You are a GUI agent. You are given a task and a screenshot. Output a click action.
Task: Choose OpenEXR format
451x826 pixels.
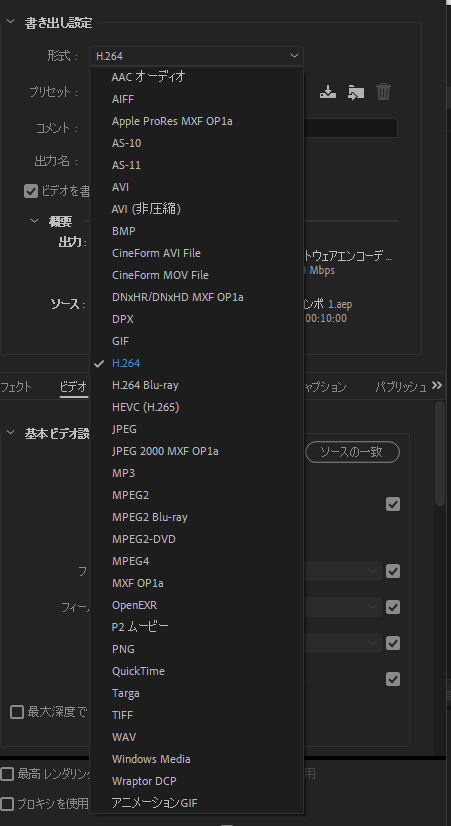pos(196,605)
